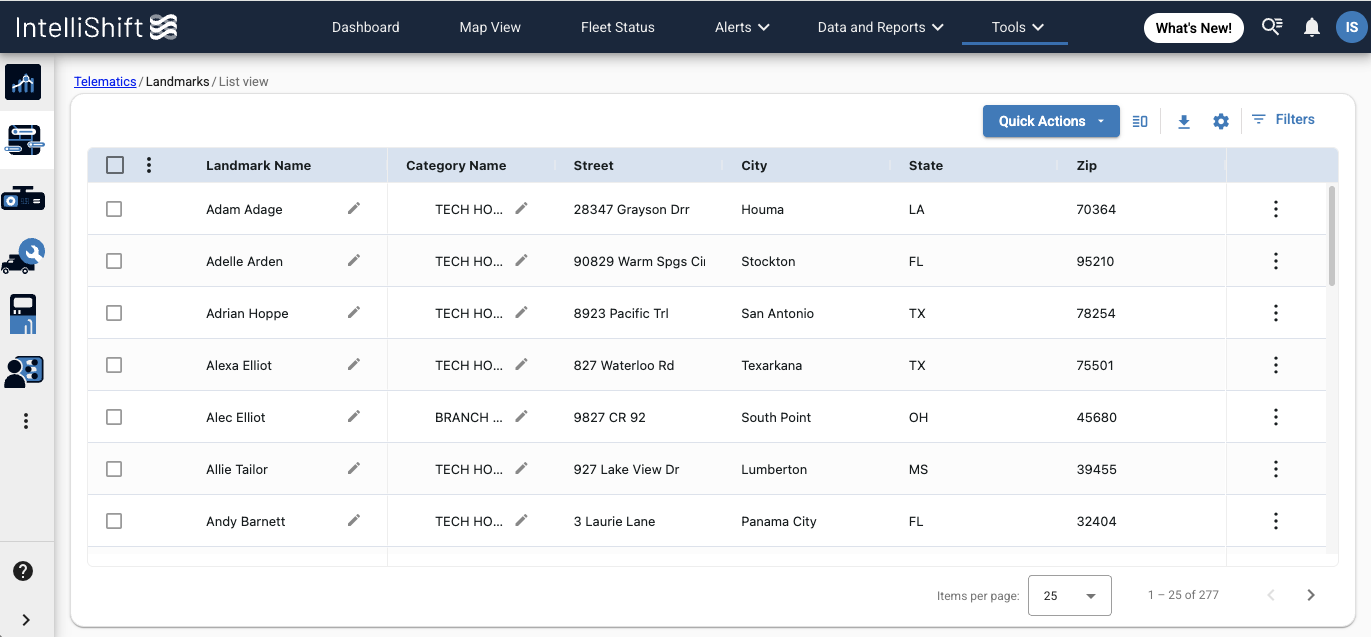Open the help question mark icon
The width and height of the screenshot is (1371, 637).
(23, 571)
